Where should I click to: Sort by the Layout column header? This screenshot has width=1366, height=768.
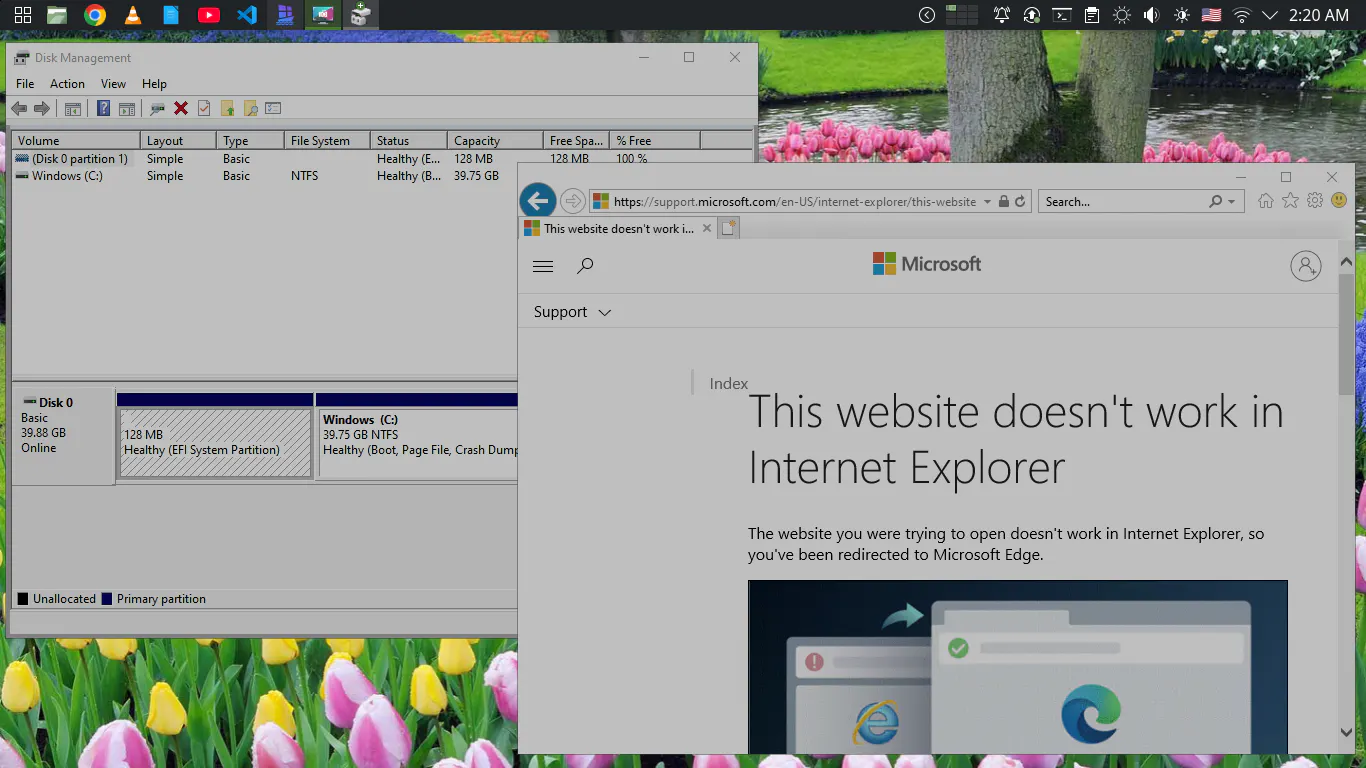pyautogui.click(x=178, y=141)
